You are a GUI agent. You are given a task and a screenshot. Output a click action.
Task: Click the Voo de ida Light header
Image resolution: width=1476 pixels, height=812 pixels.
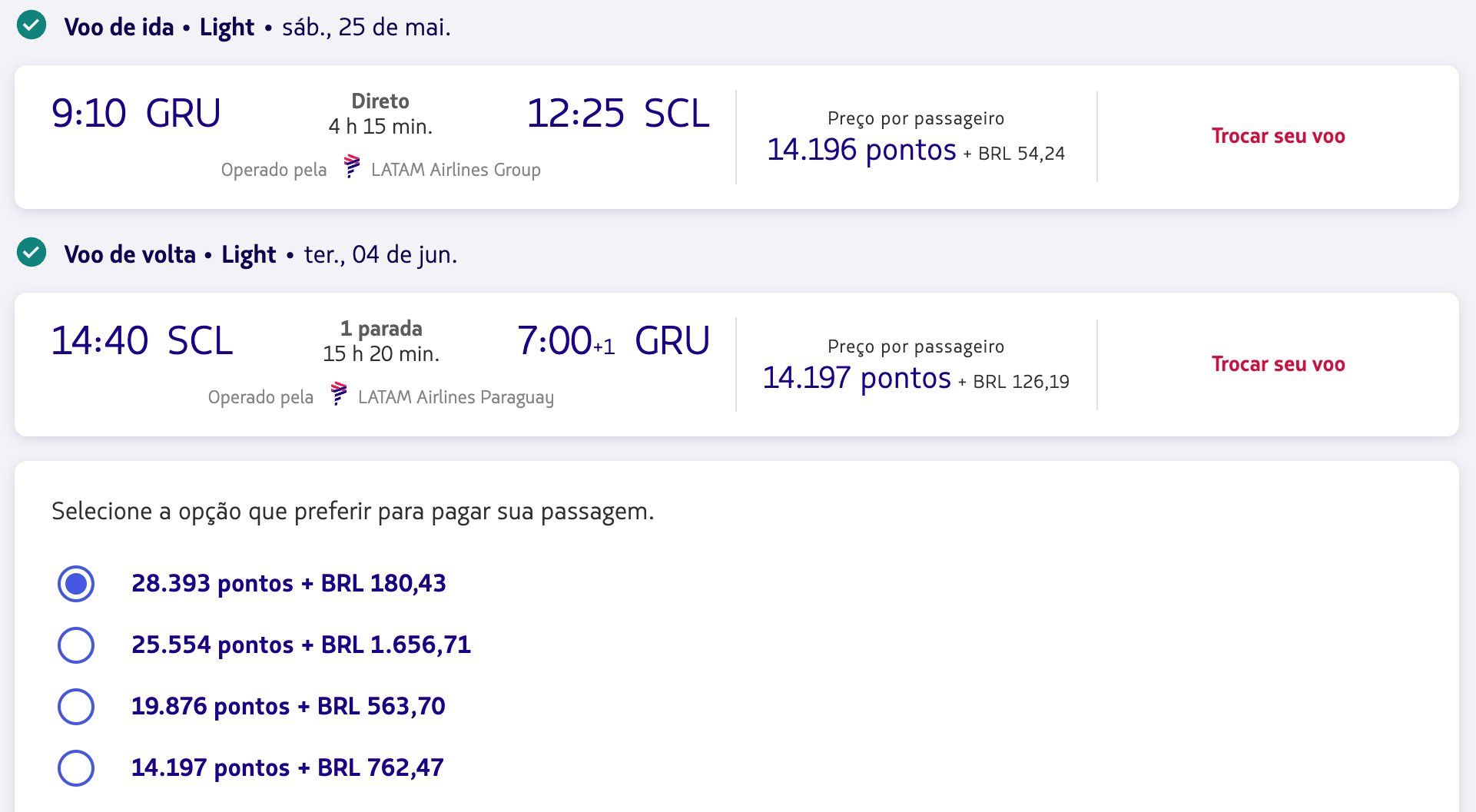click(x=159, y=28)
